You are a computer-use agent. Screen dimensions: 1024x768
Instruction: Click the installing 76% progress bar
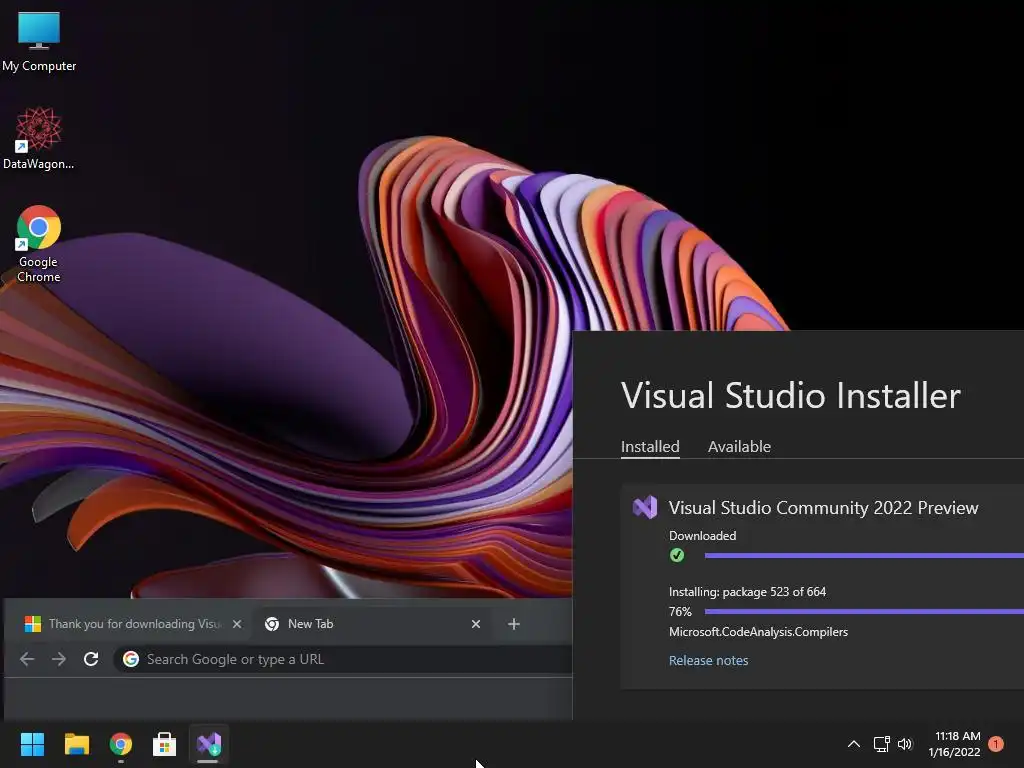coord(864,612)
